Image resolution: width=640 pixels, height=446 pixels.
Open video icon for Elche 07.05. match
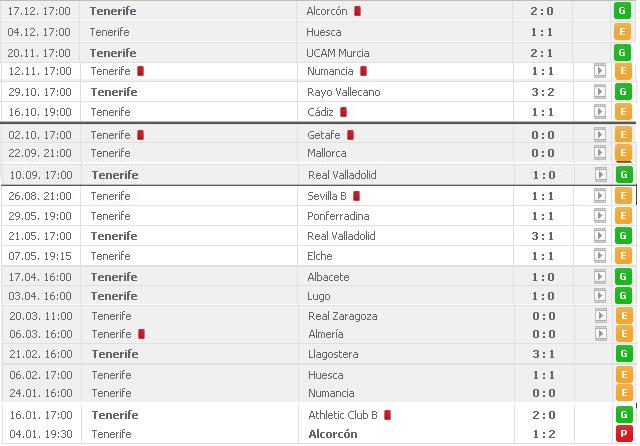coord(600,256)
